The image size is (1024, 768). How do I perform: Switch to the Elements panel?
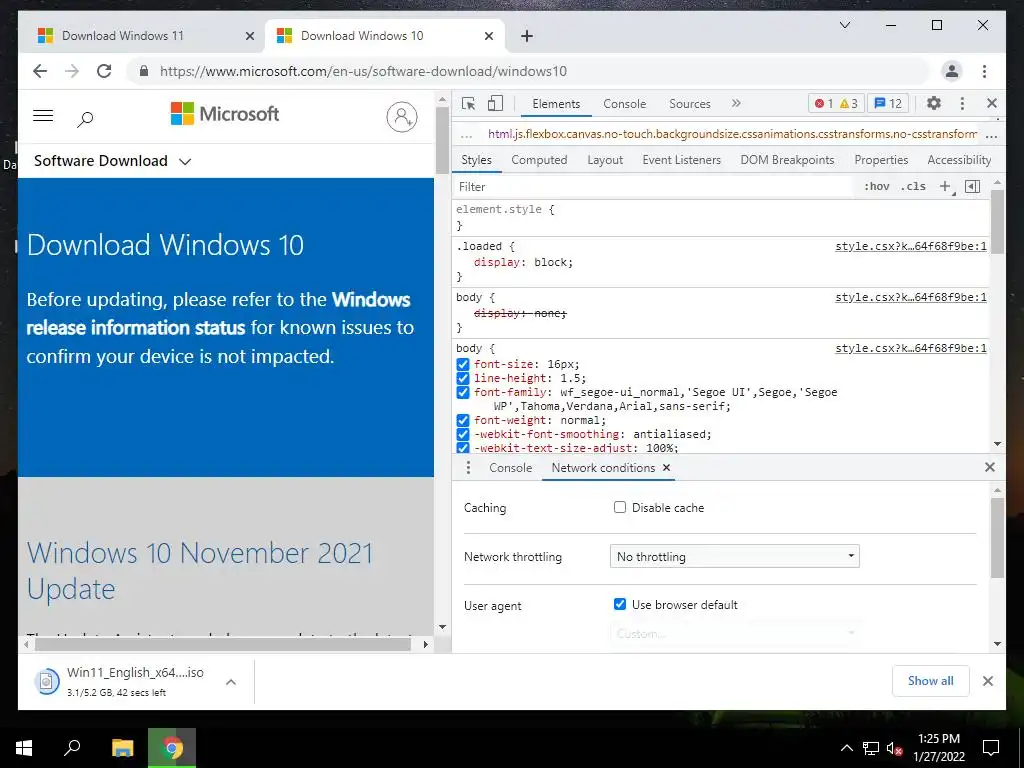[556, 104]
